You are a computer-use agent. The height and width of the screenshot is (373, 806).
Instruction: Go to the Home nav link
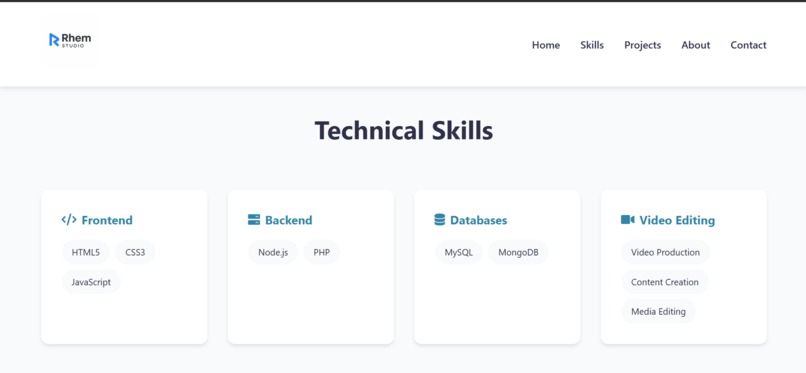(546, 45)
